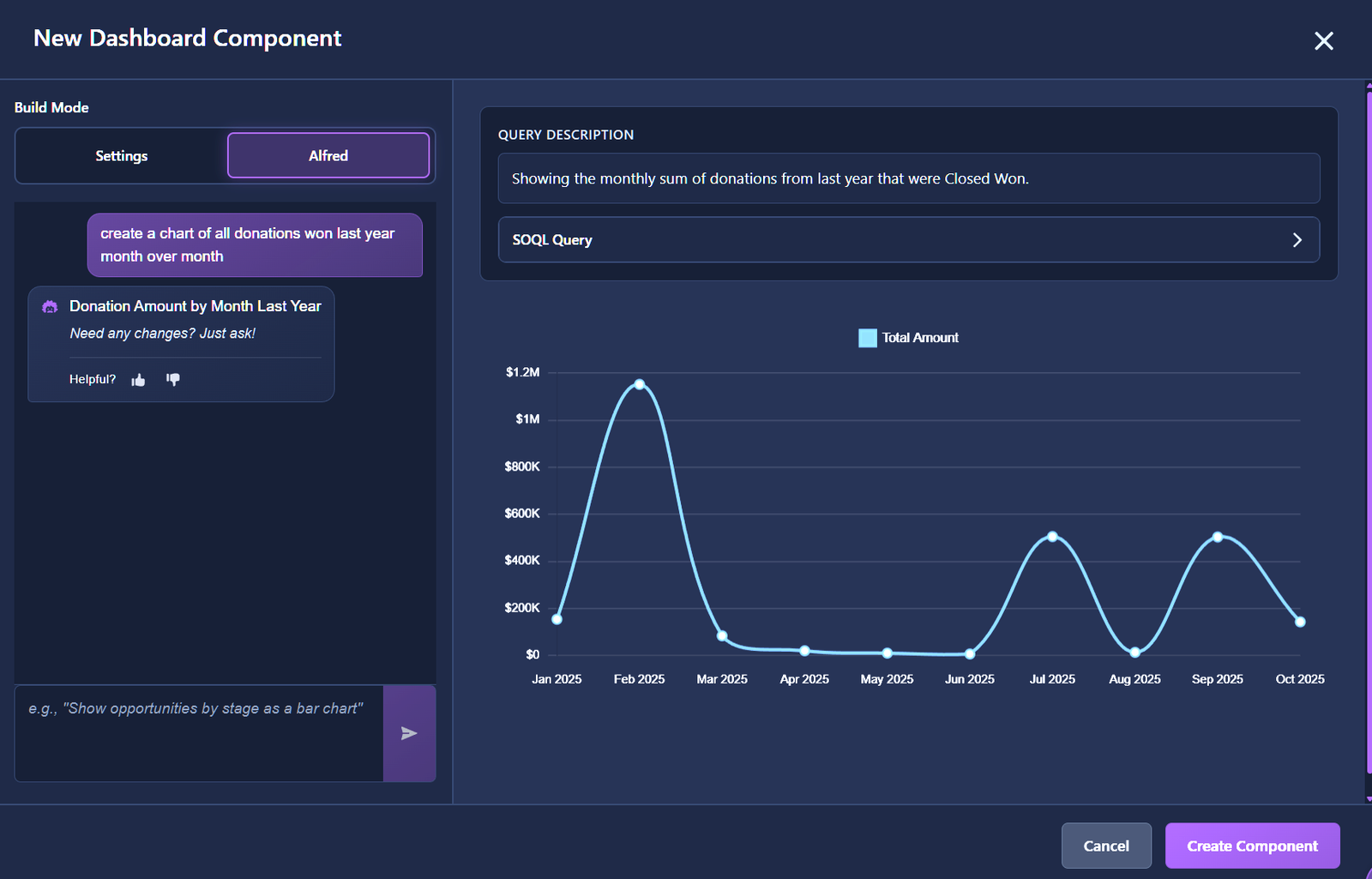Click the query description text box
The width and height of the screenshot is (1372, 879).
908,178
